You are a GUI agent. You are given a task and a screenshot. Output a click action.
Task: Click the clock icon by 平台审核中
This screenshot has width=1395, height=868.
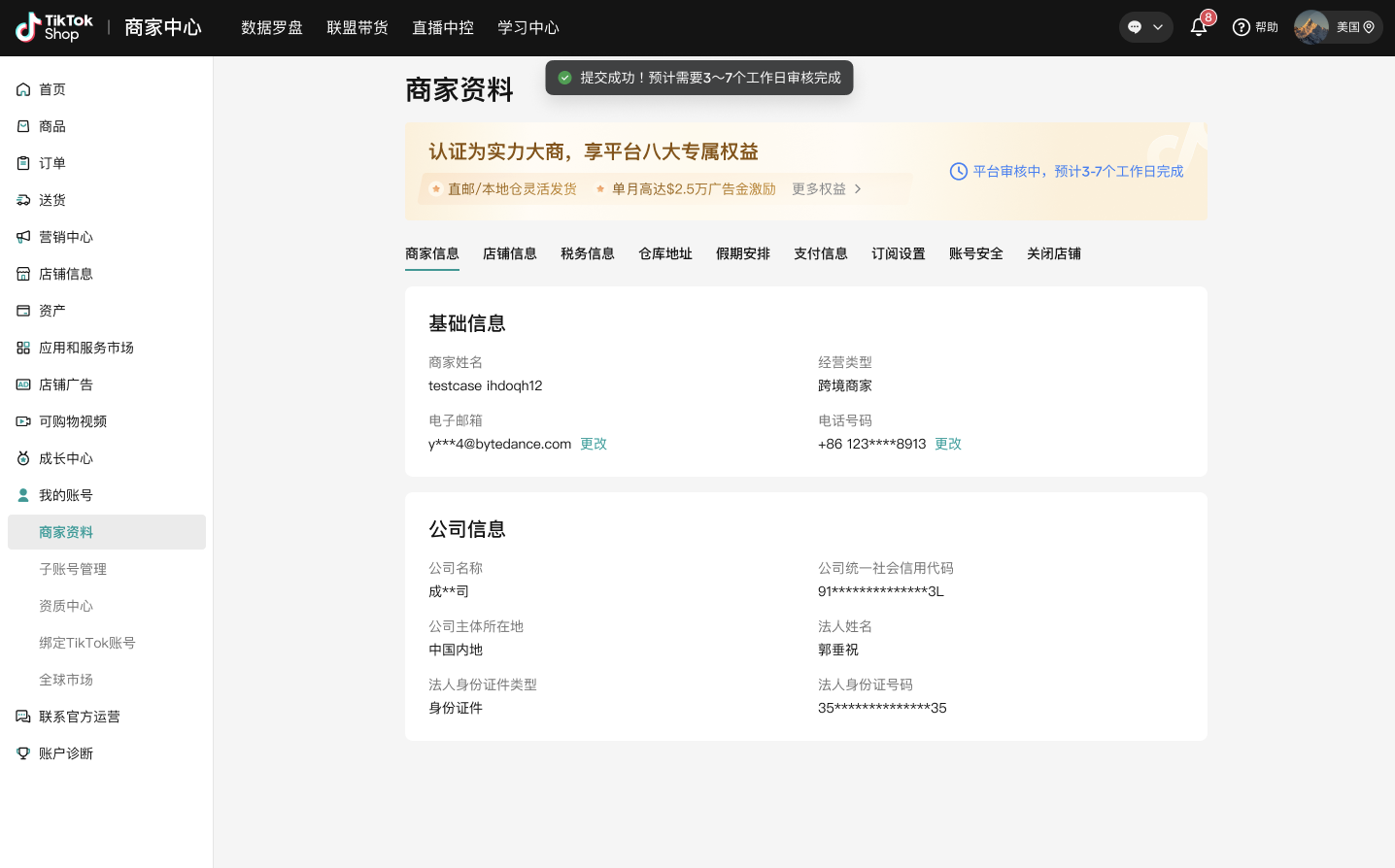pos(959,171)
